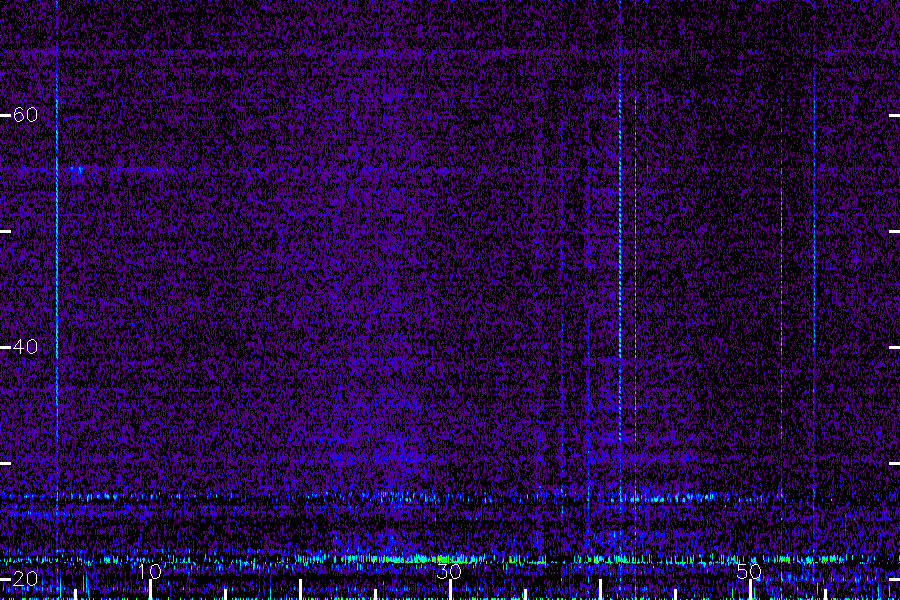Click the "60" vertical axis label
Screen dimensions: 900x600
point(25,115)
